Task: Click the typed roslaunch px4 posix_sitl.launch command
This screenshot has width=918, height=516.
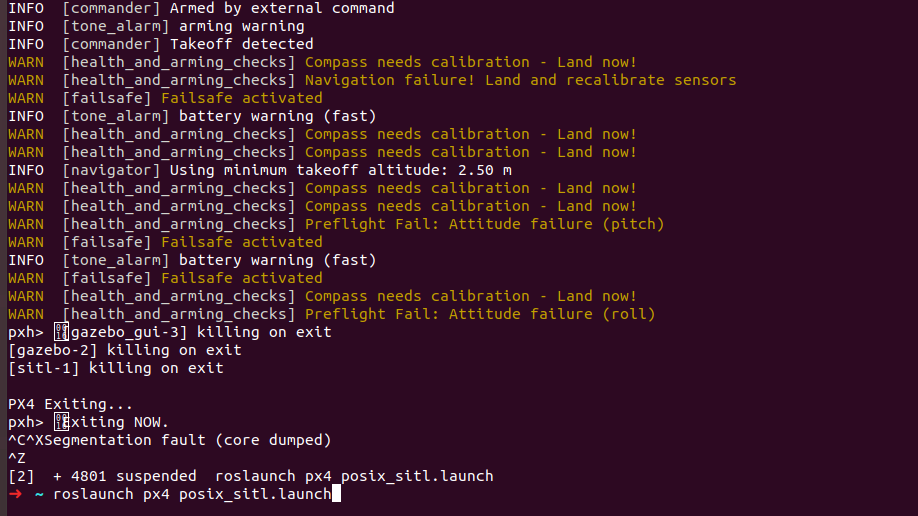Action: coord(192,494)
